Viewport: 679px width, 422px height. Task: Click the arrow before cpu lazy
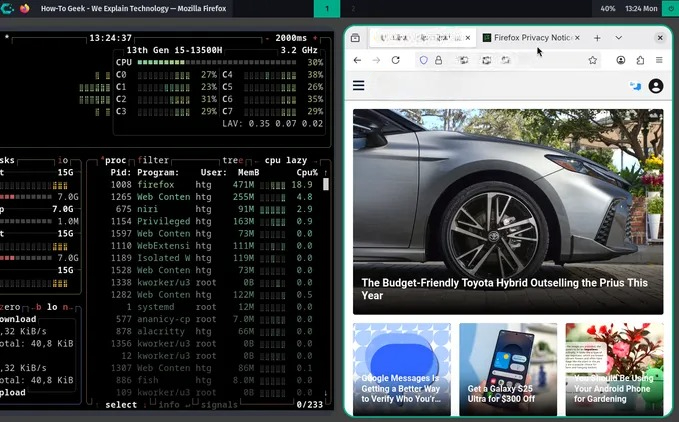[x=257, y=161]
